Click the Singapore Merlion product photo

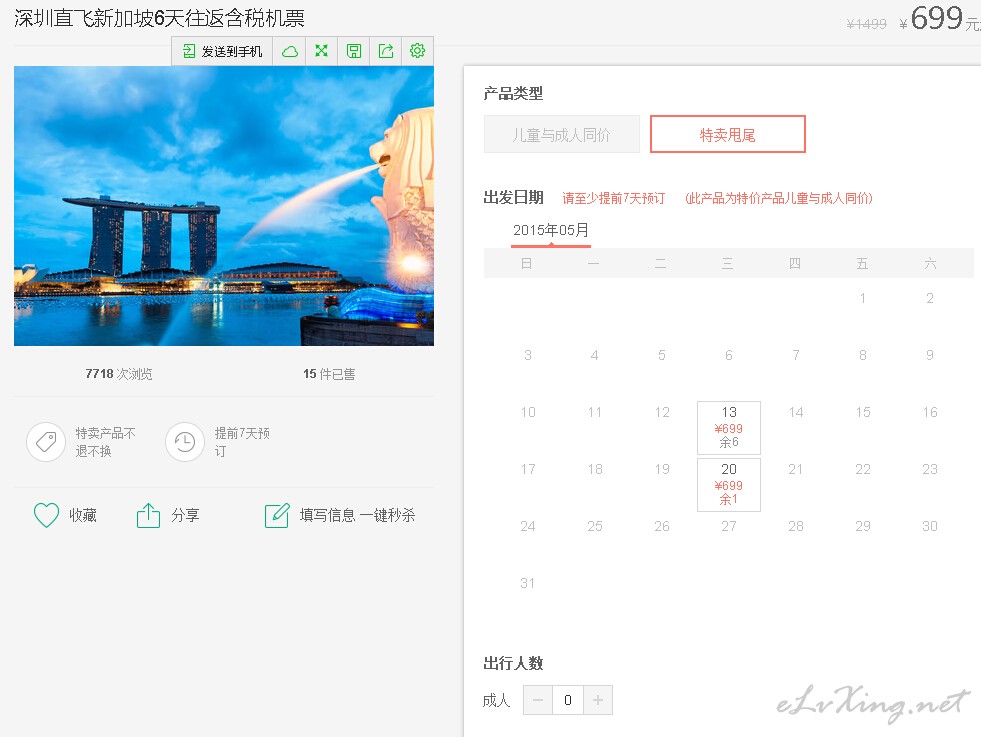click(224, 206)
